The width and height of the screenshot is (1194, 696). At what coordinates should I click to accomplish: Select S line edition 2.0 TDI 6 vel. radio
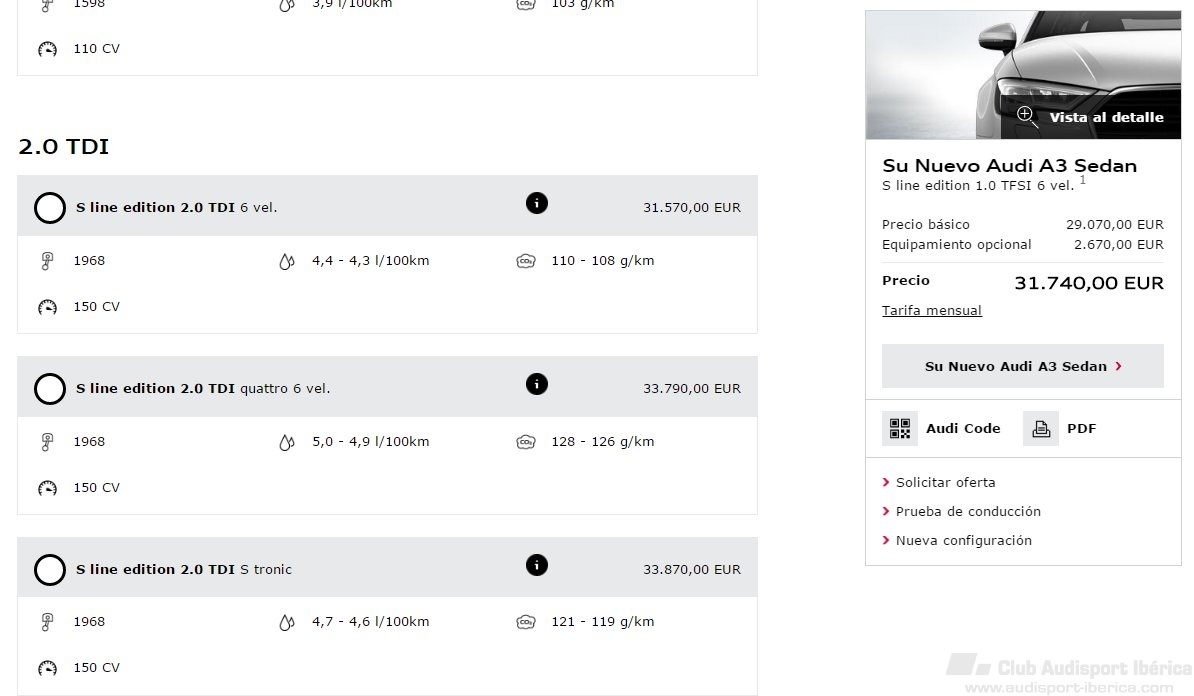point(50,208)
